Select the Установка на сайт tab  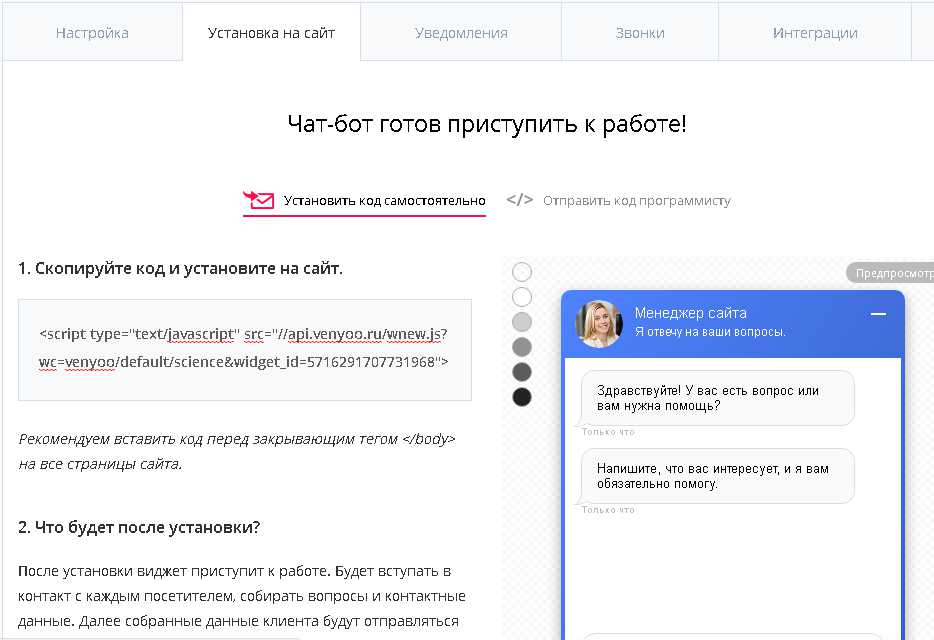(x=271, y=33)
